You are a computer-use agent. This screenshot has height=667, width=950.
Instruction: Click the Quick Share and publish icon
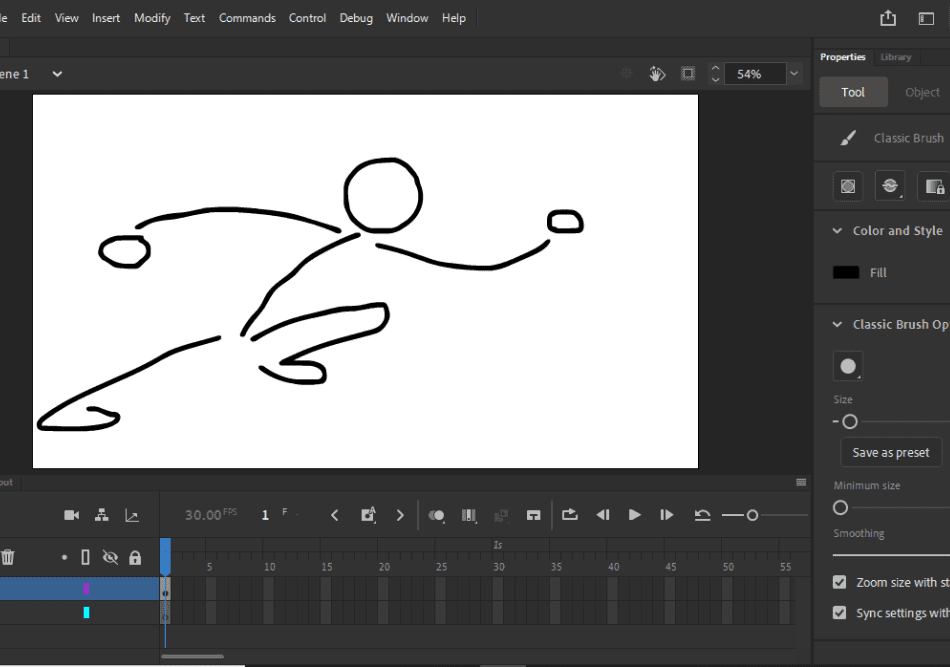[x=888, y=18]
